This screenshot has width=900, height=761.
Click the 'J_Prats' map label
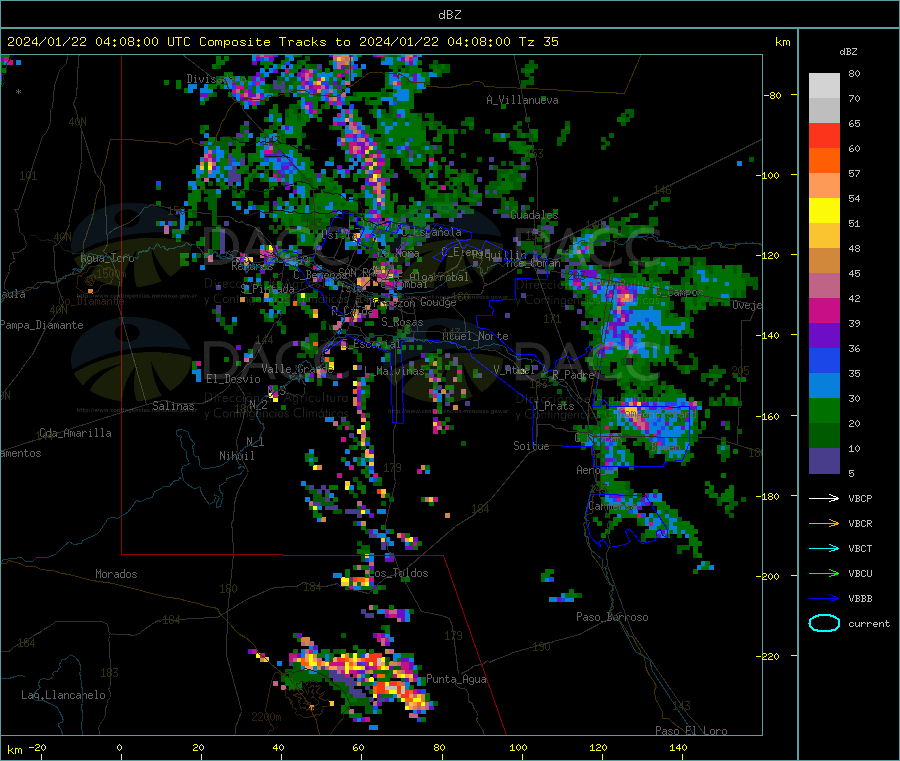(x=554, y=406)
